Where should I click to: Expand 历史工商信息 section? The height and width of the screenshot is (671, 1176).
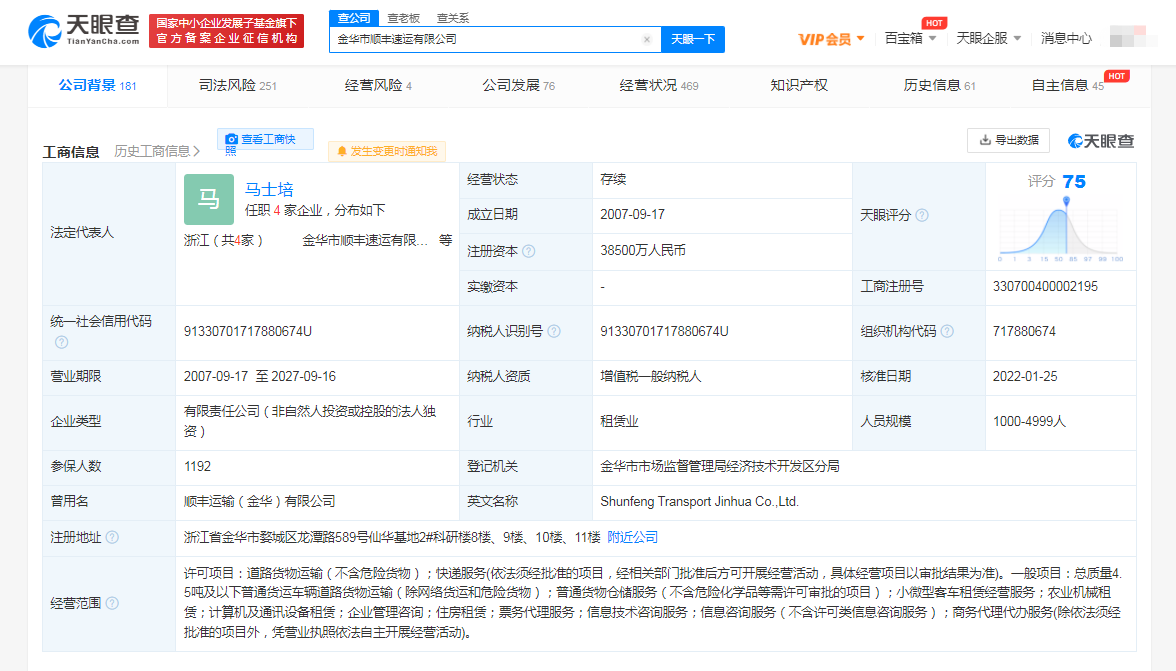pyautogui.click(x=157, y=151)
